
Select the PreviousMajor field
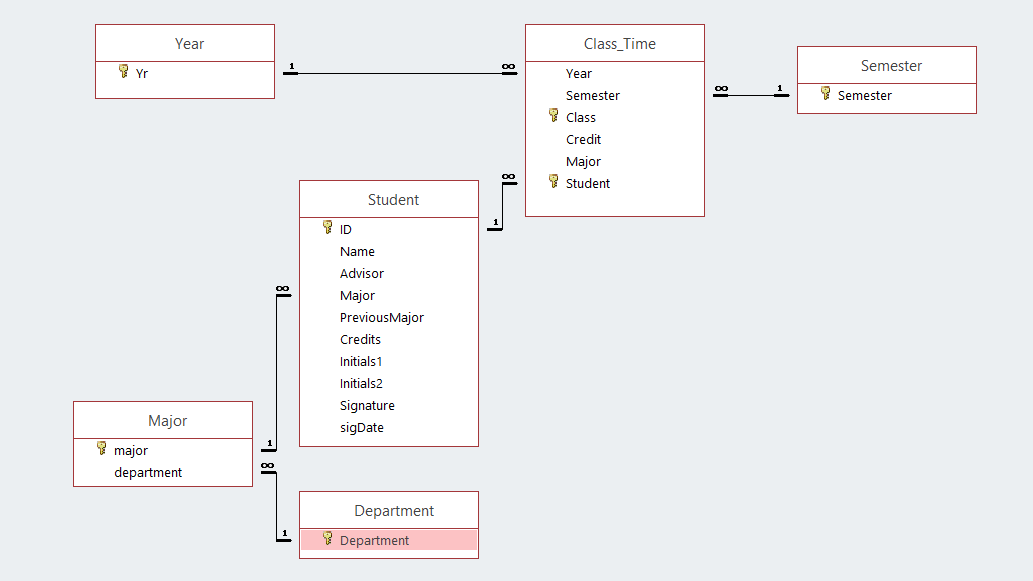point(382,318)
